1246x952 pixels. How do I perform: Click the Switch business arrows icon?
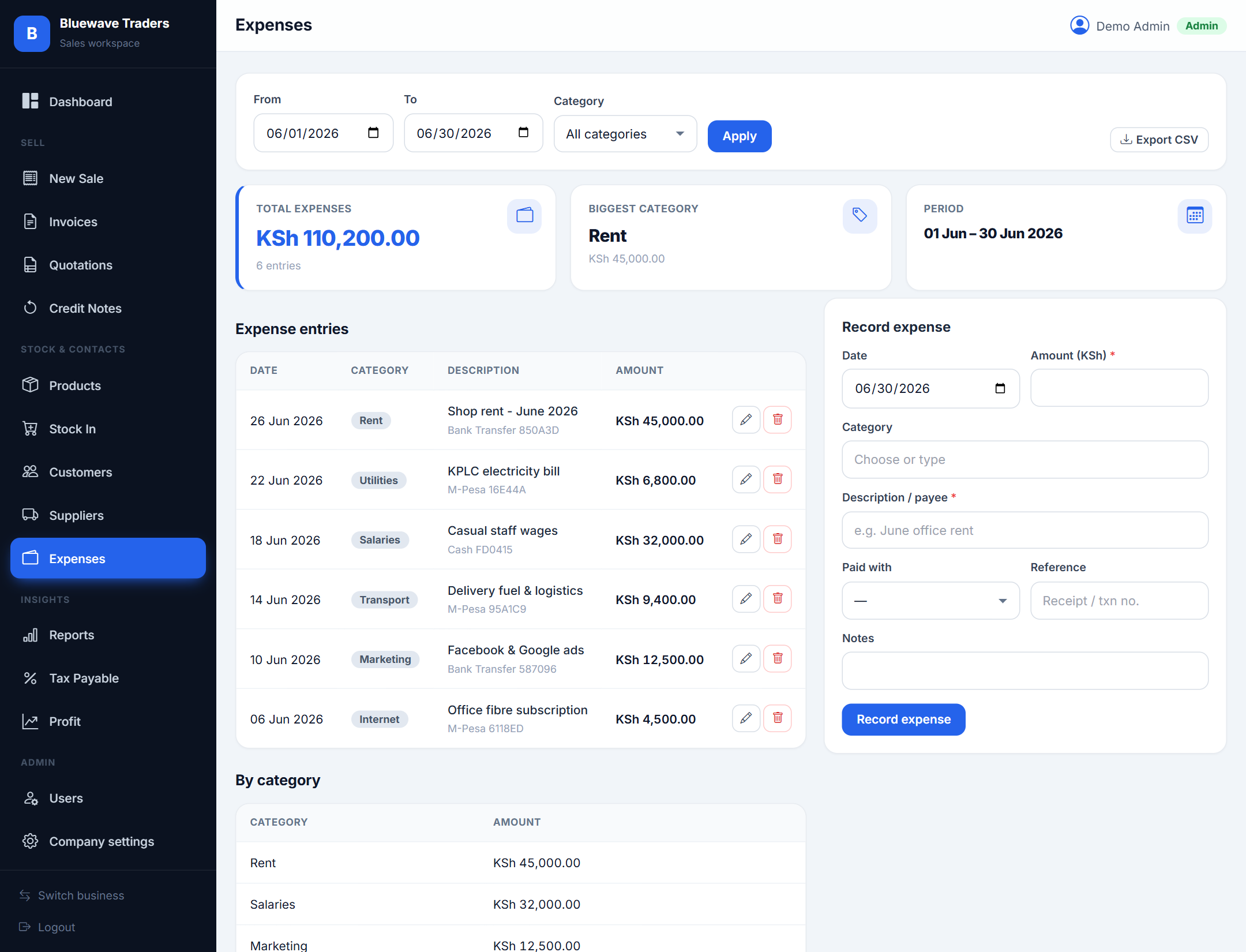[25, 895]
